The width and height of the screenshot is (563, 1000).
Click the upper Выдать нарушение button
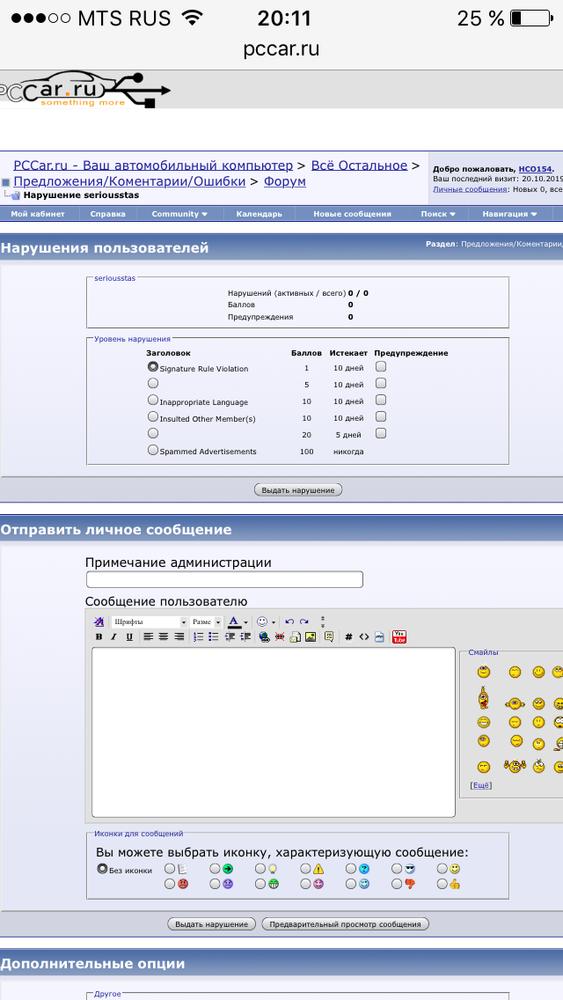[298, 490]
